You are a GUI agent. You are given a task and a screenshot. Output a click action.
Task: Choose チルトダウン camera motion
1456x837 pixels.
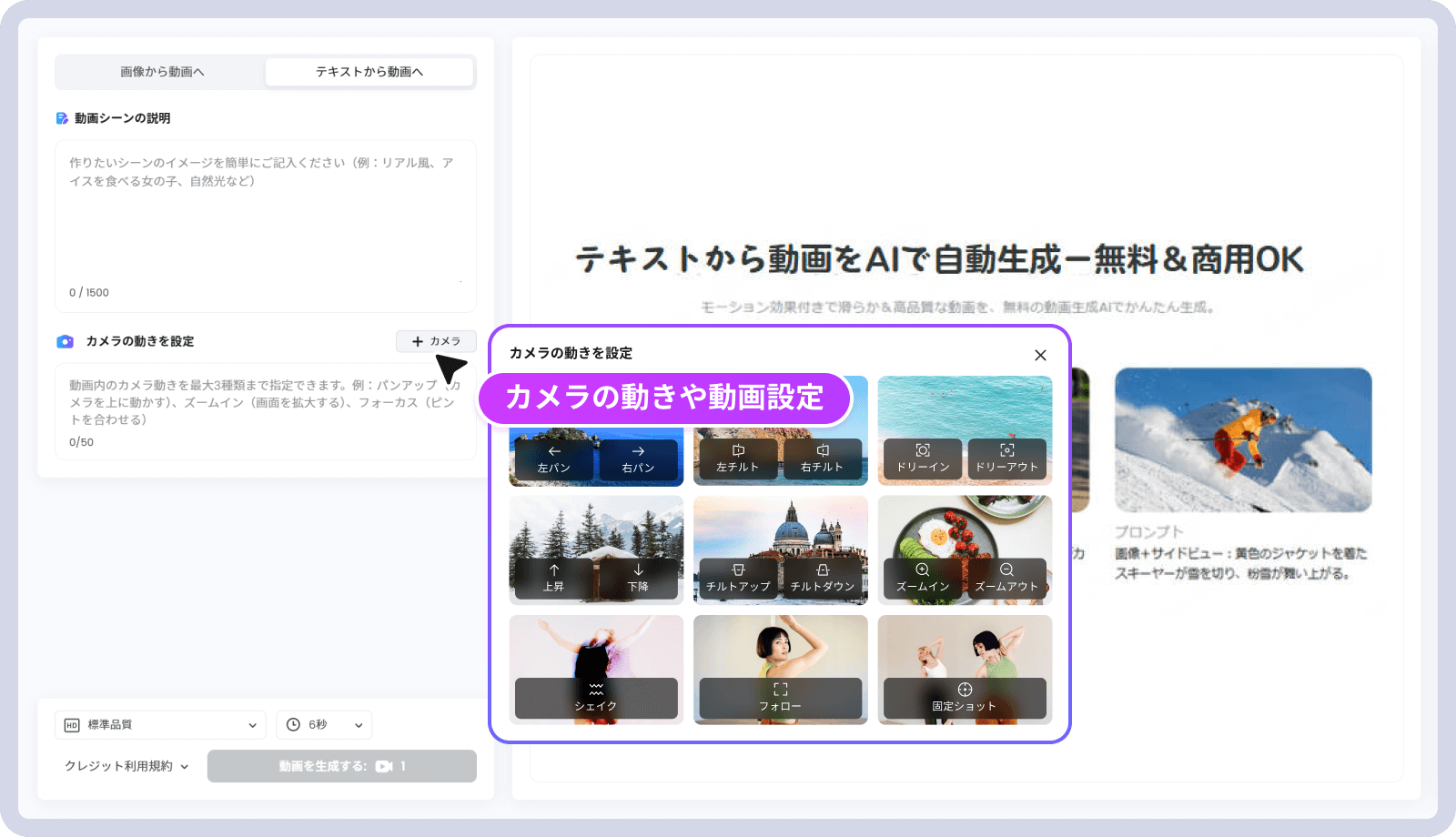pos(823,579)
